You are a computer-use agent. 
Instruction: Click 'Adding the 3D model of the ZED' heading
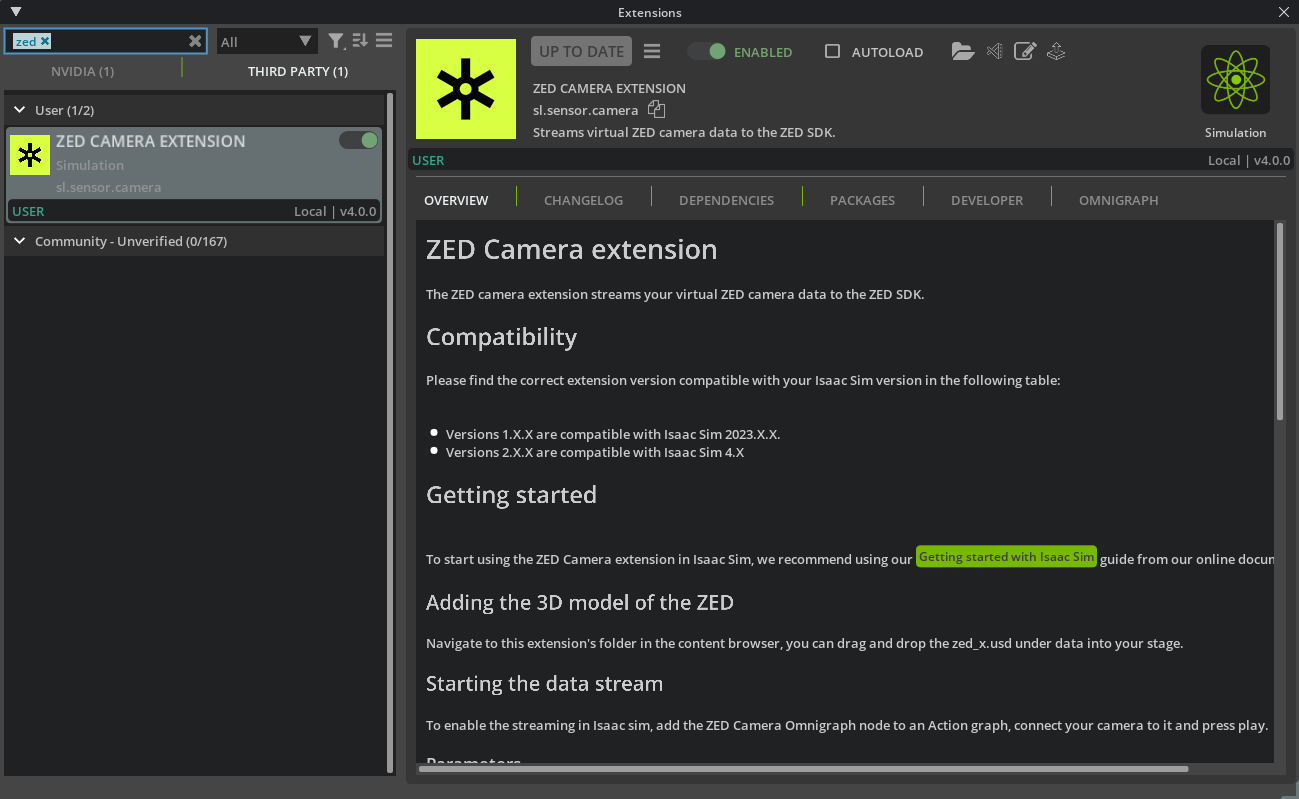point(580,602)
